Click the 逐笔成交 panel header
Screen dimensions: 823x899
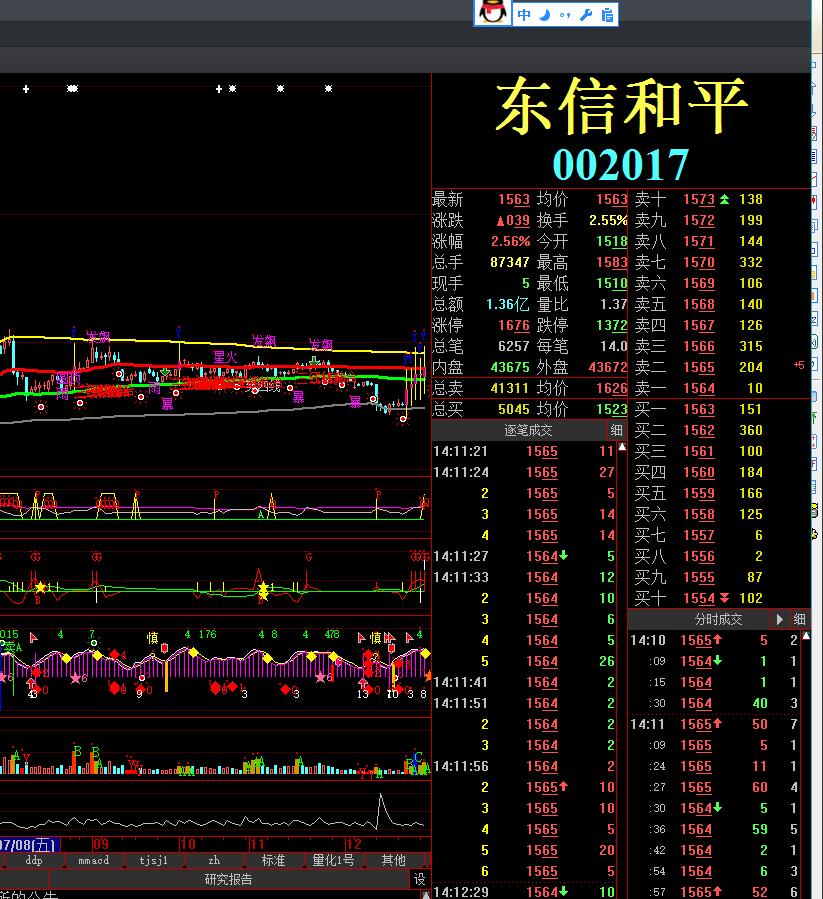pyautogui.click(x=528, y=430)
